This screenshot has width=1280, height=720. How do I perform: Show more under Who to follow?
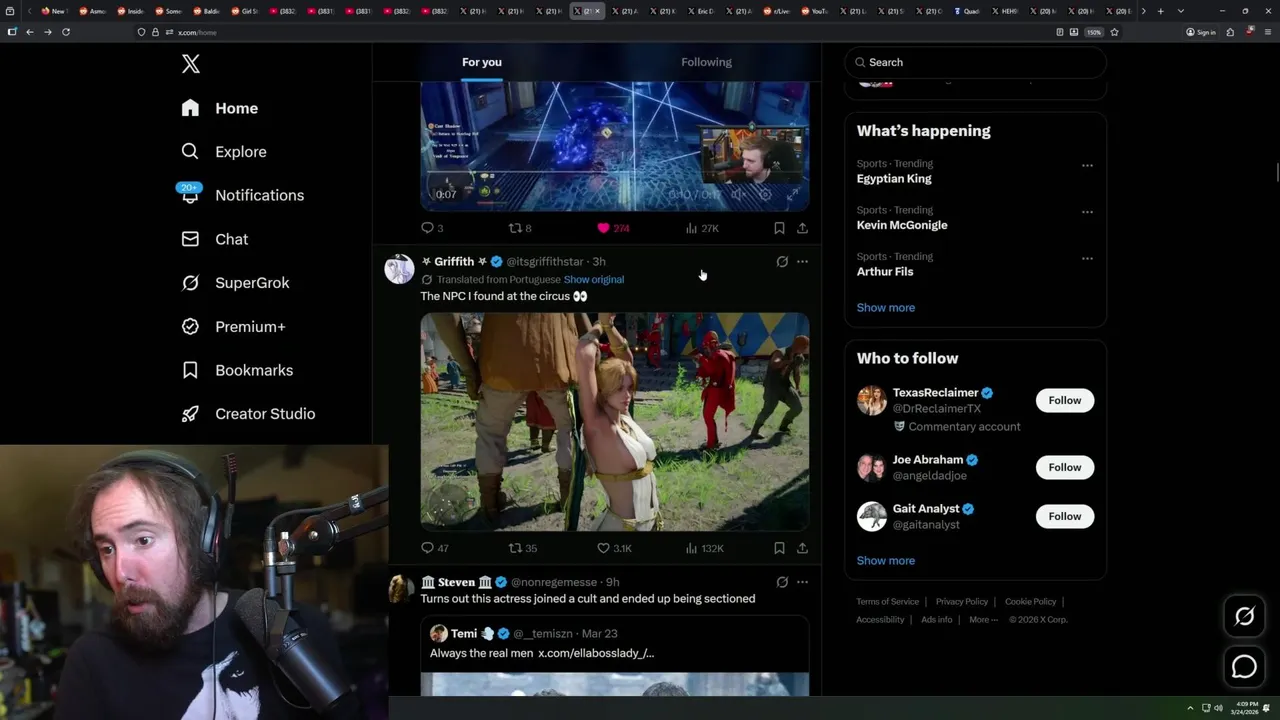point(885,561)
